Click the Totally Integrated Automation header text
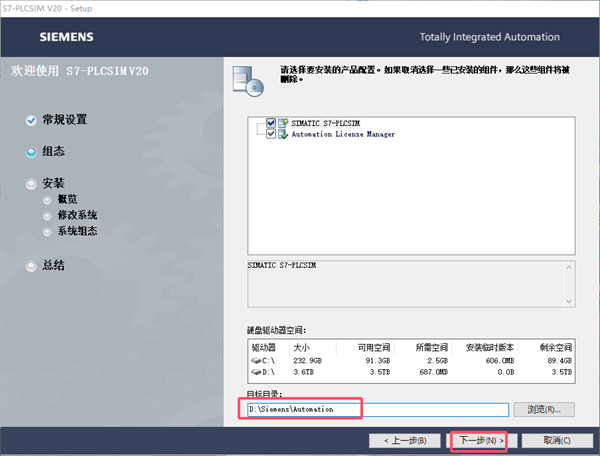 click(x=489, y=37)
